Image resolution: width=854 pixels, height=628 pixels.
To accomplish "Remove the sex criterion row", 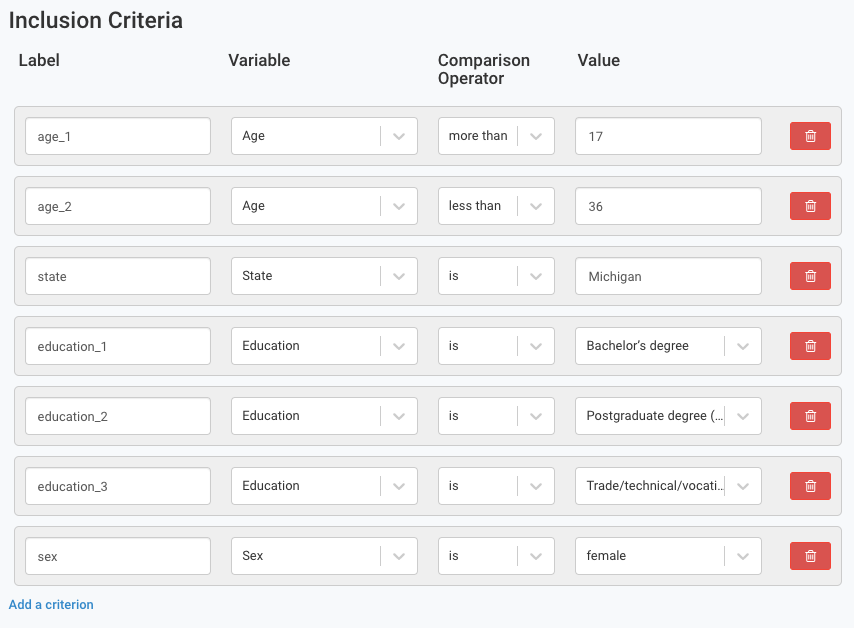I will point(810,556).
